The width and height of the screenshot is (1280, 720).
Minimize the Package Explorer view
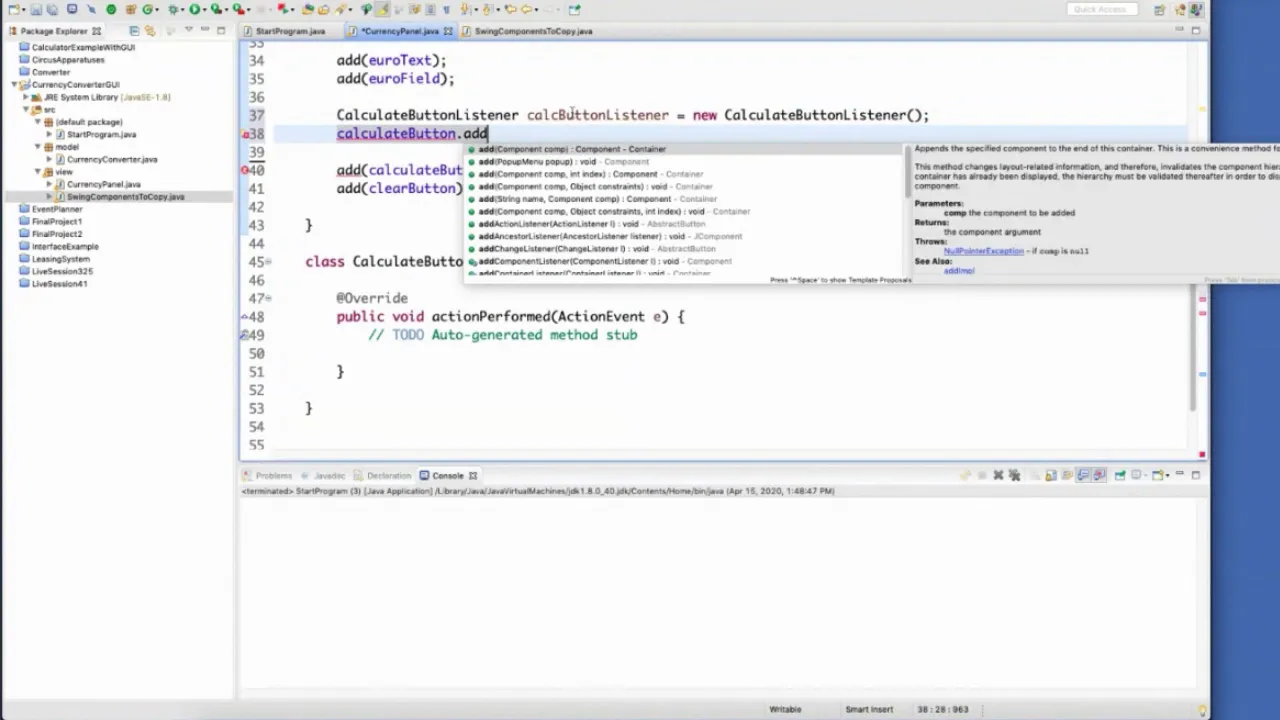[x=205, y=30]
